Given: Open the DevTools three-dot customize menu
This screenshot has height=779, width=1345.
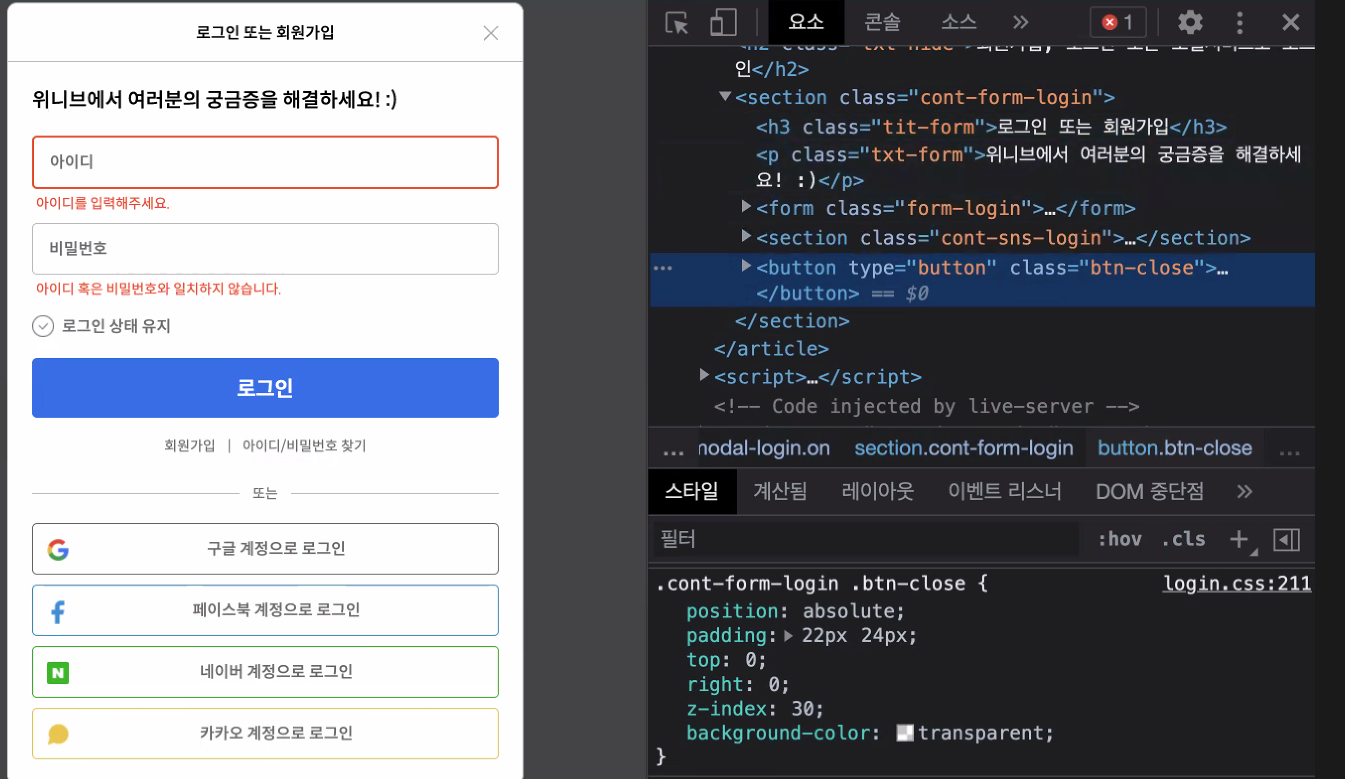Looking at the screenshot, I should coord(1240,22).
